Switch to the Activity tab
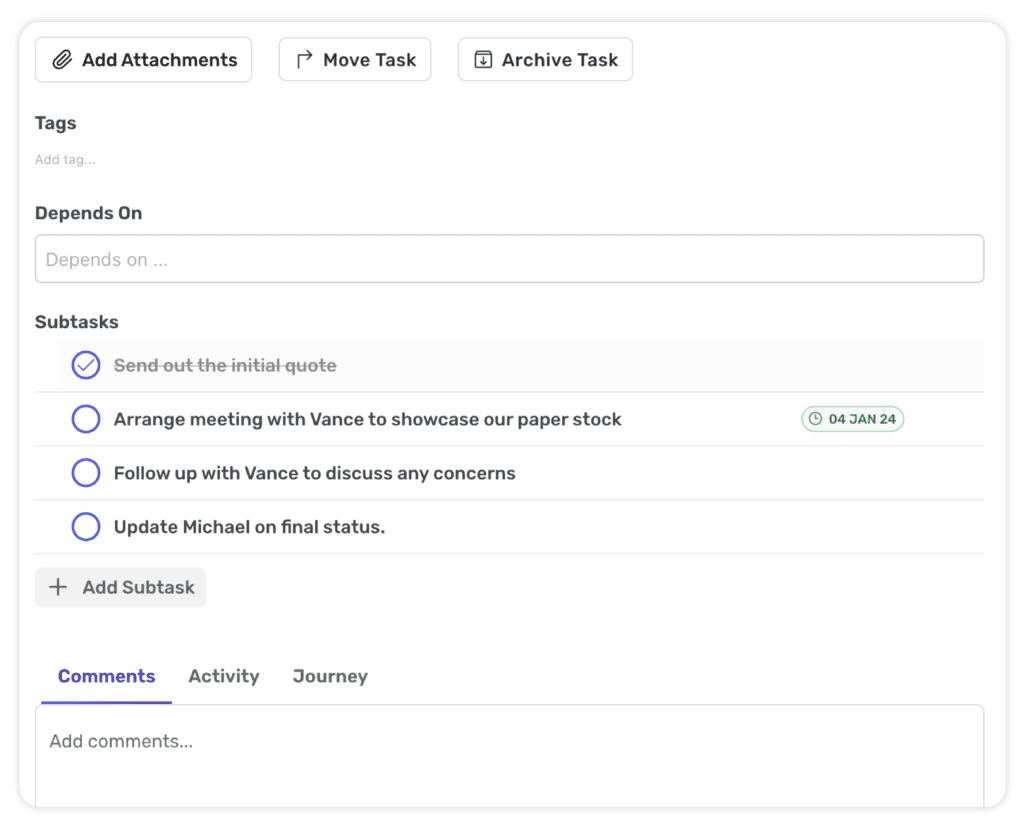 click(x=223, y=676)
